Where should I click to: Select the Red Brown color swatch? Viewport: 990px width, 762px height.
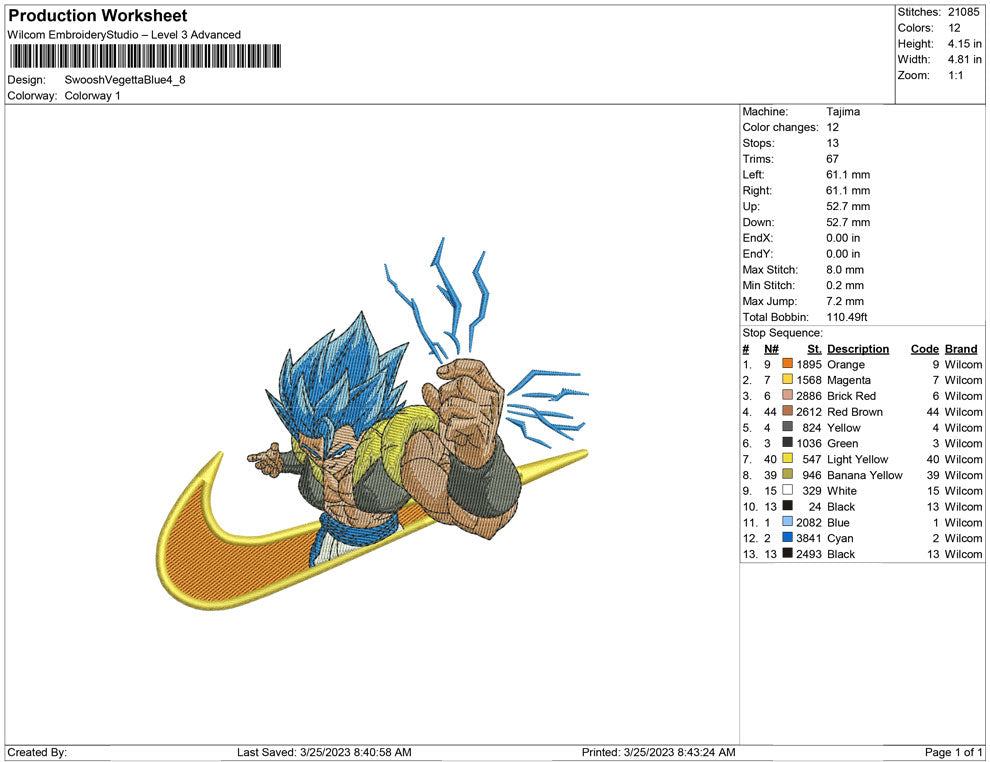tap(787, 411)
